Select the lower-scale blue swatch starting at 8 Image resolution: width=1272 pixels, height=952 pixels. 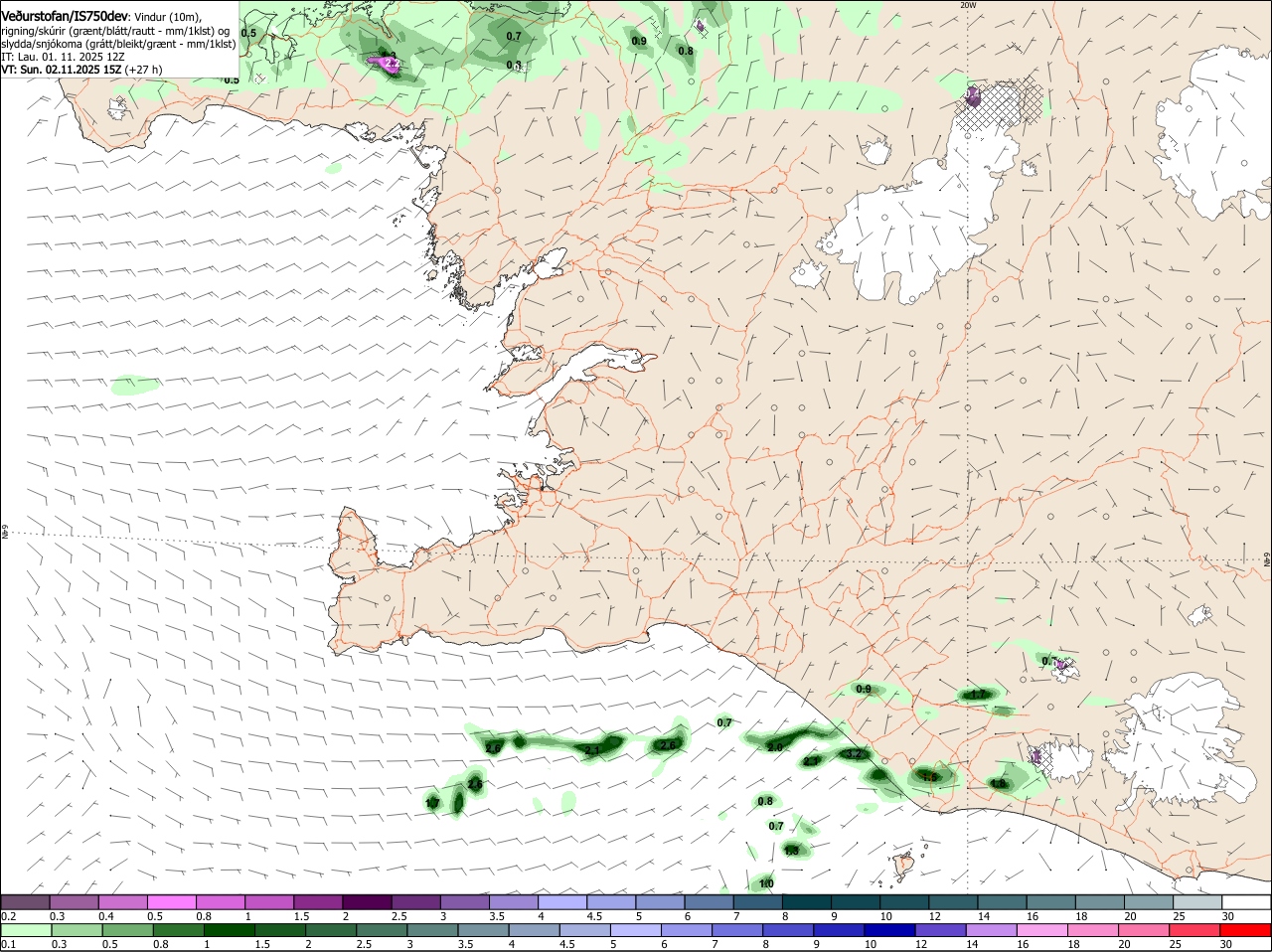click(x=789, y=930)
